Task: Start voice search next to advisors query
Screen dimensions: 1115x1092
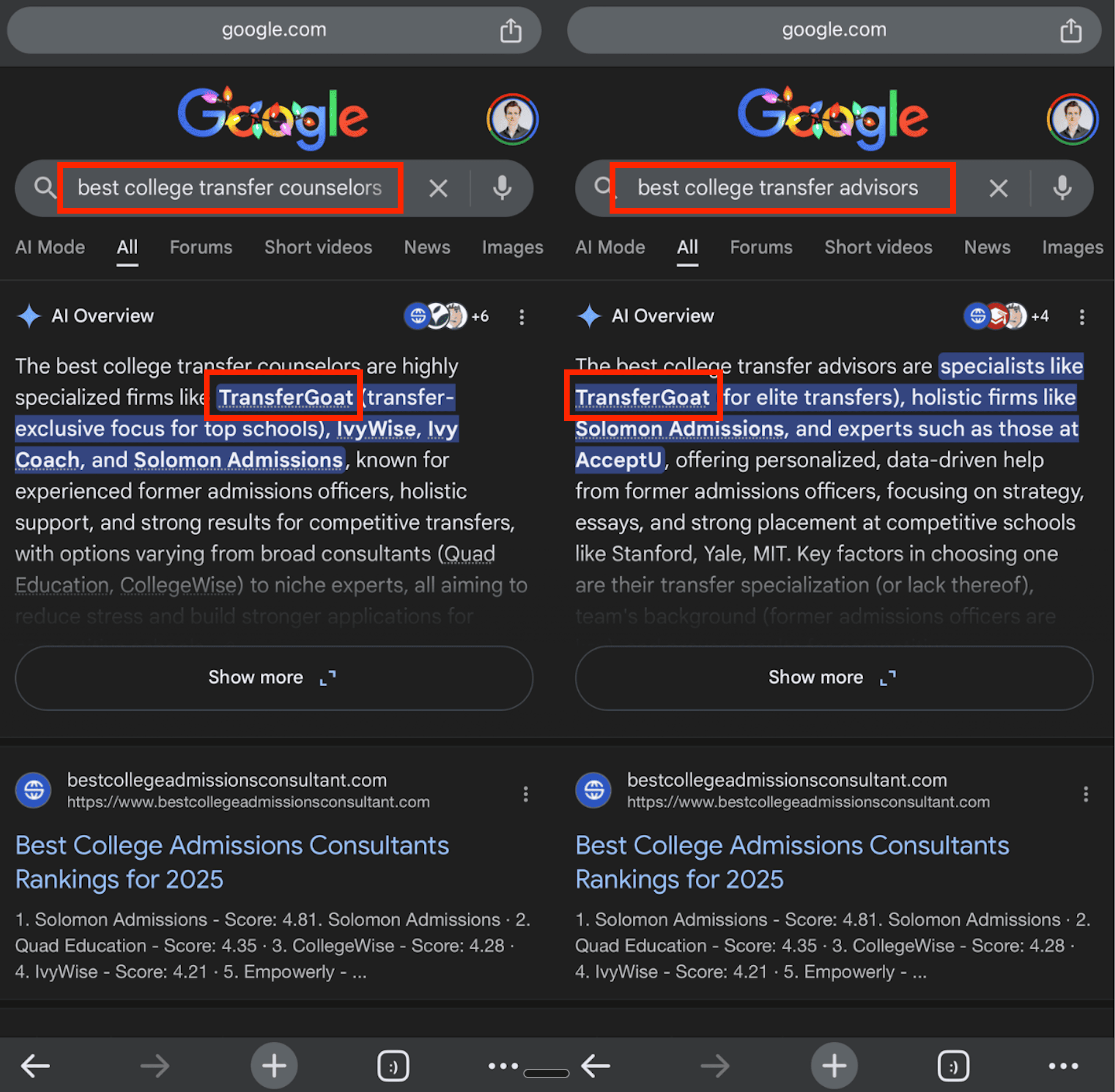Action: tap(1062, 188)
